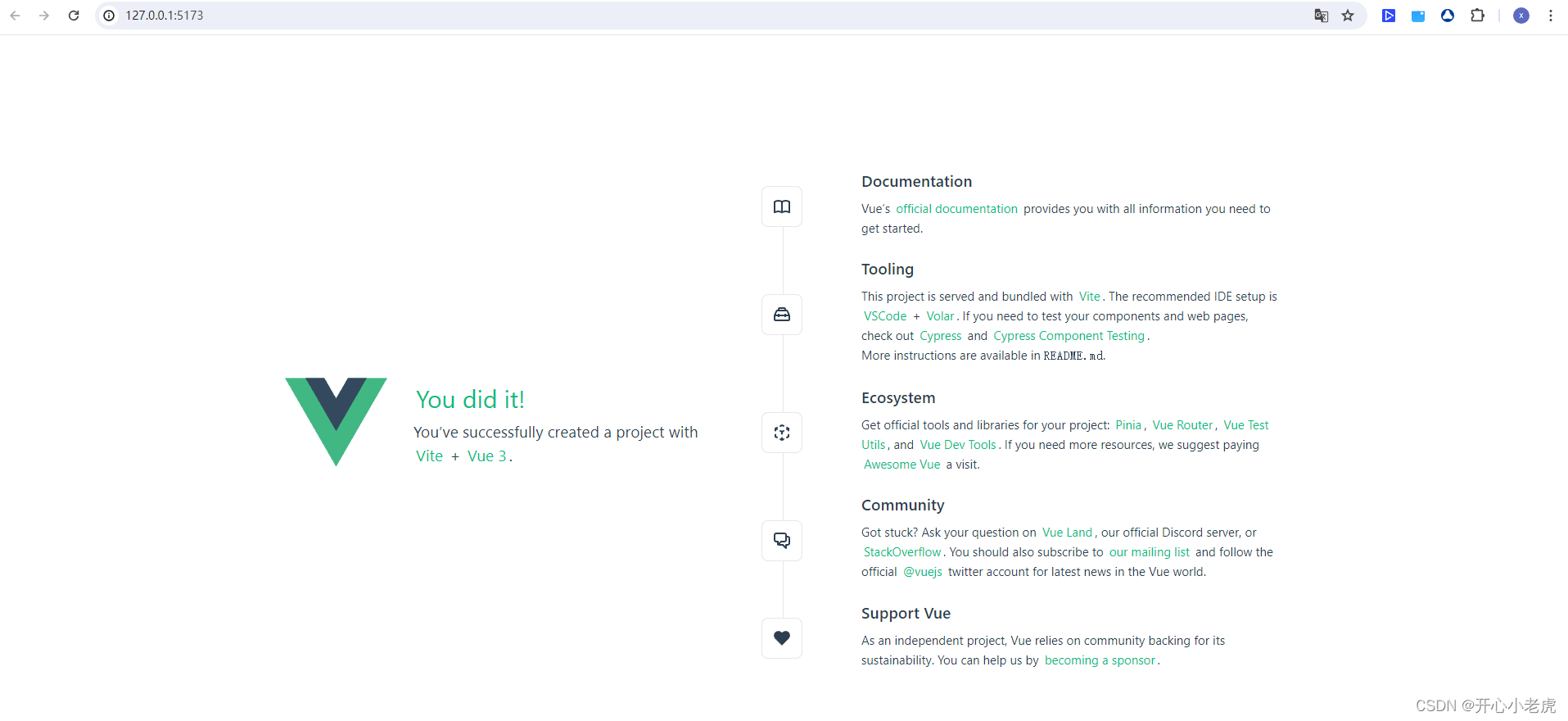Image resolution: width=1568 pixels, height=721 pixels.
Task: Open our mailing list link
Action: (1150, 552)
